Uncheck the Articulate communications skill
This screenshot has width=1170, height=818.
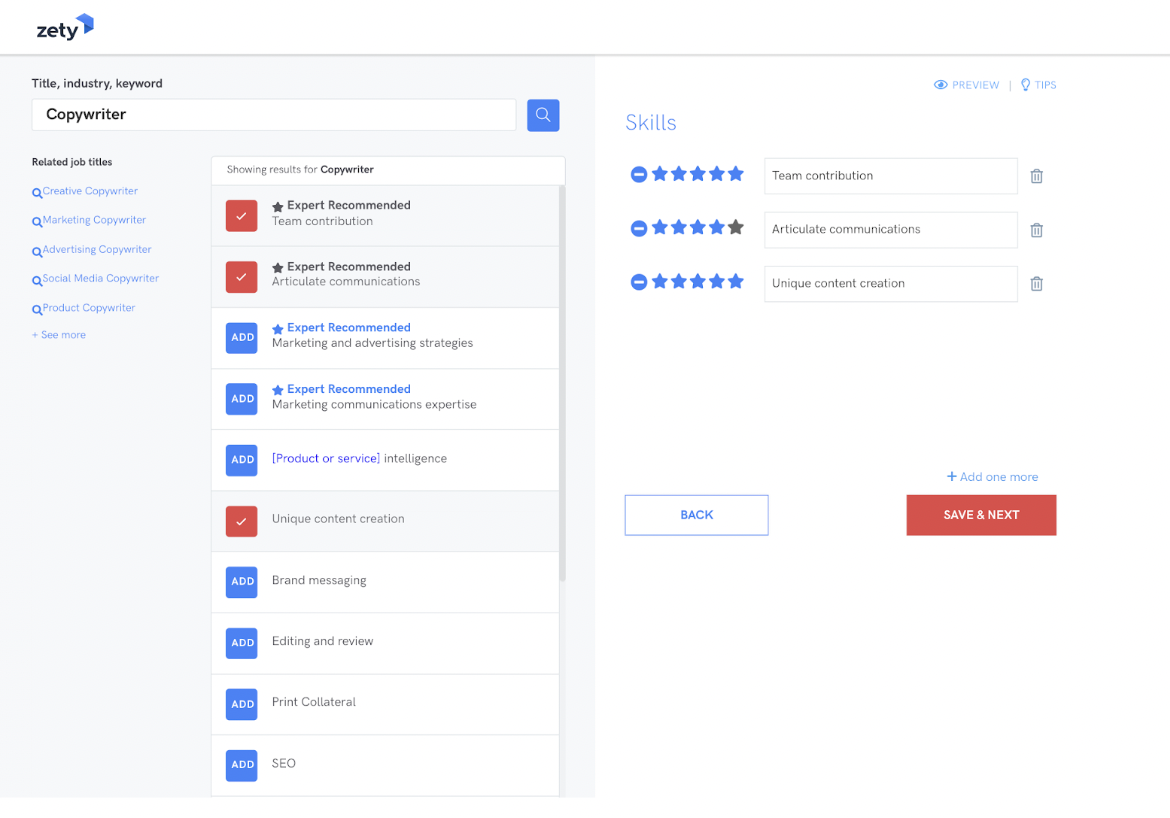coord(242,277)
